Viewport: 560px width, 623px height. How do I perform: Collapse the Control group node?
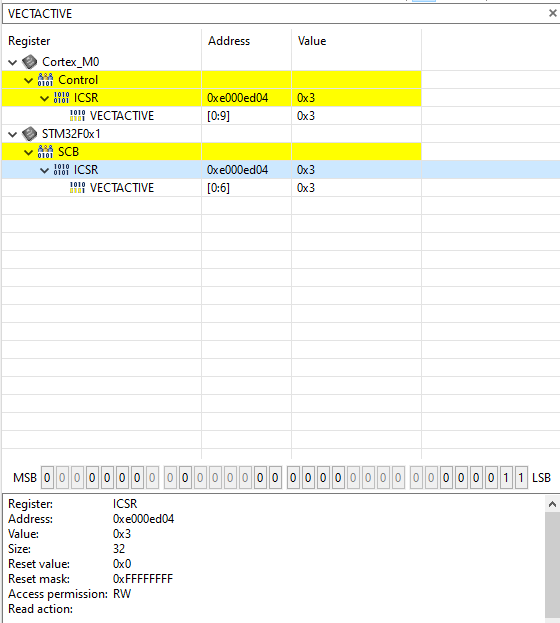(x=29, y=80)
